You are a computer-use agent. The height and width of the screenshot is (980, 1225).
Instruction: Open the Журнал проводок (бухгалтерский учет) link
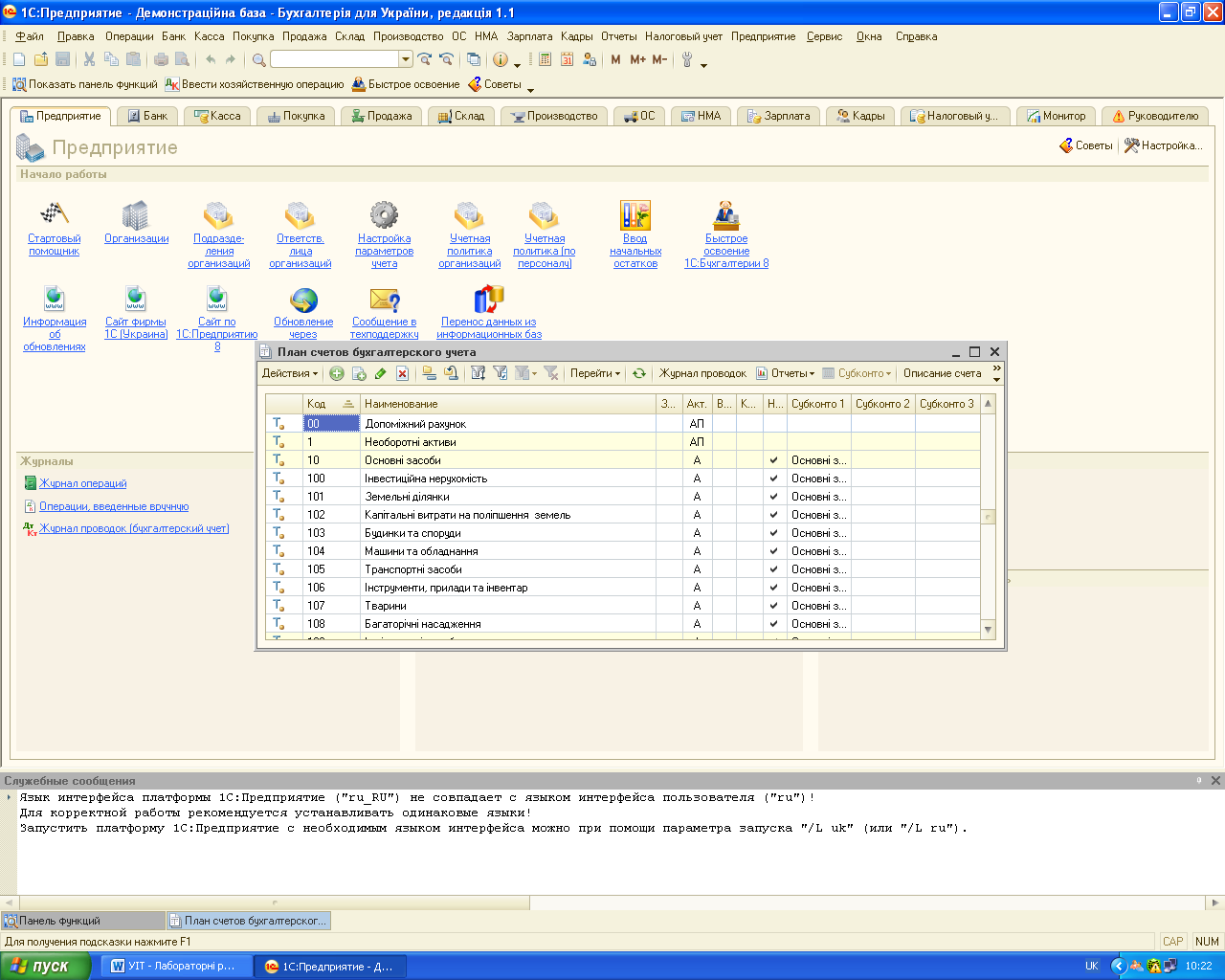134,529
